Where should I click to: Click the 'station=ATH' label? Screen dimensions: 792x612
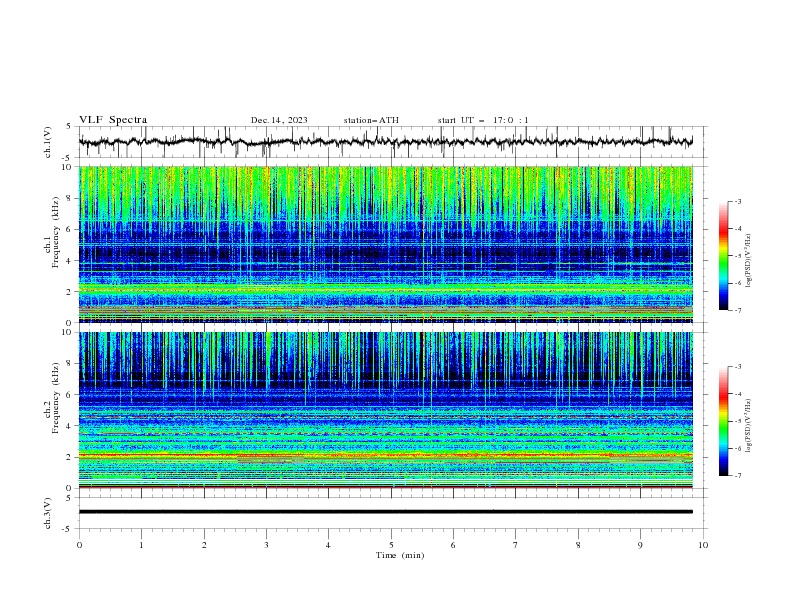pyautogui.click(x=371, y=120)
